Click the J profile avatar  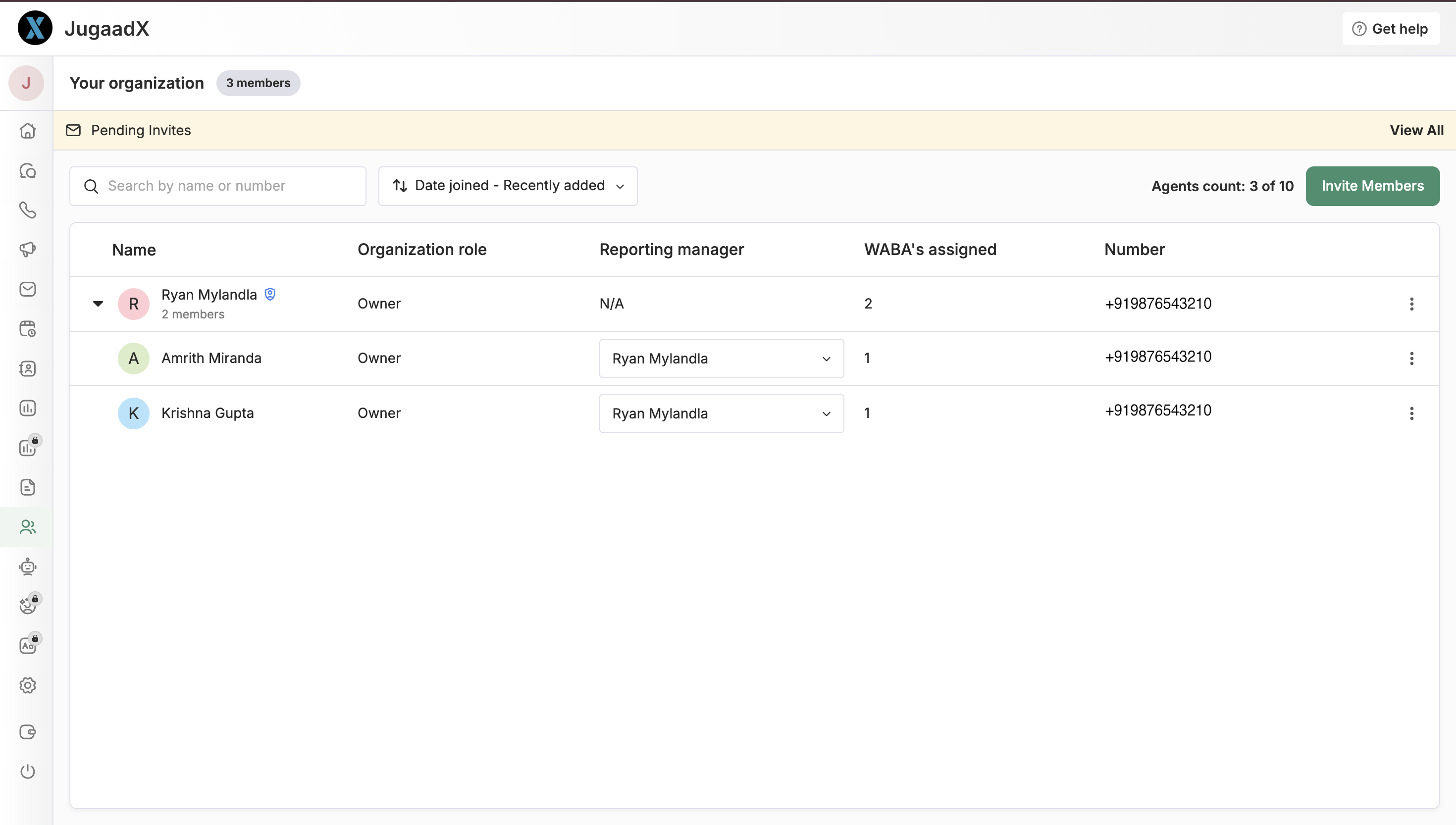pyautogui.click(x=26, y=83)
